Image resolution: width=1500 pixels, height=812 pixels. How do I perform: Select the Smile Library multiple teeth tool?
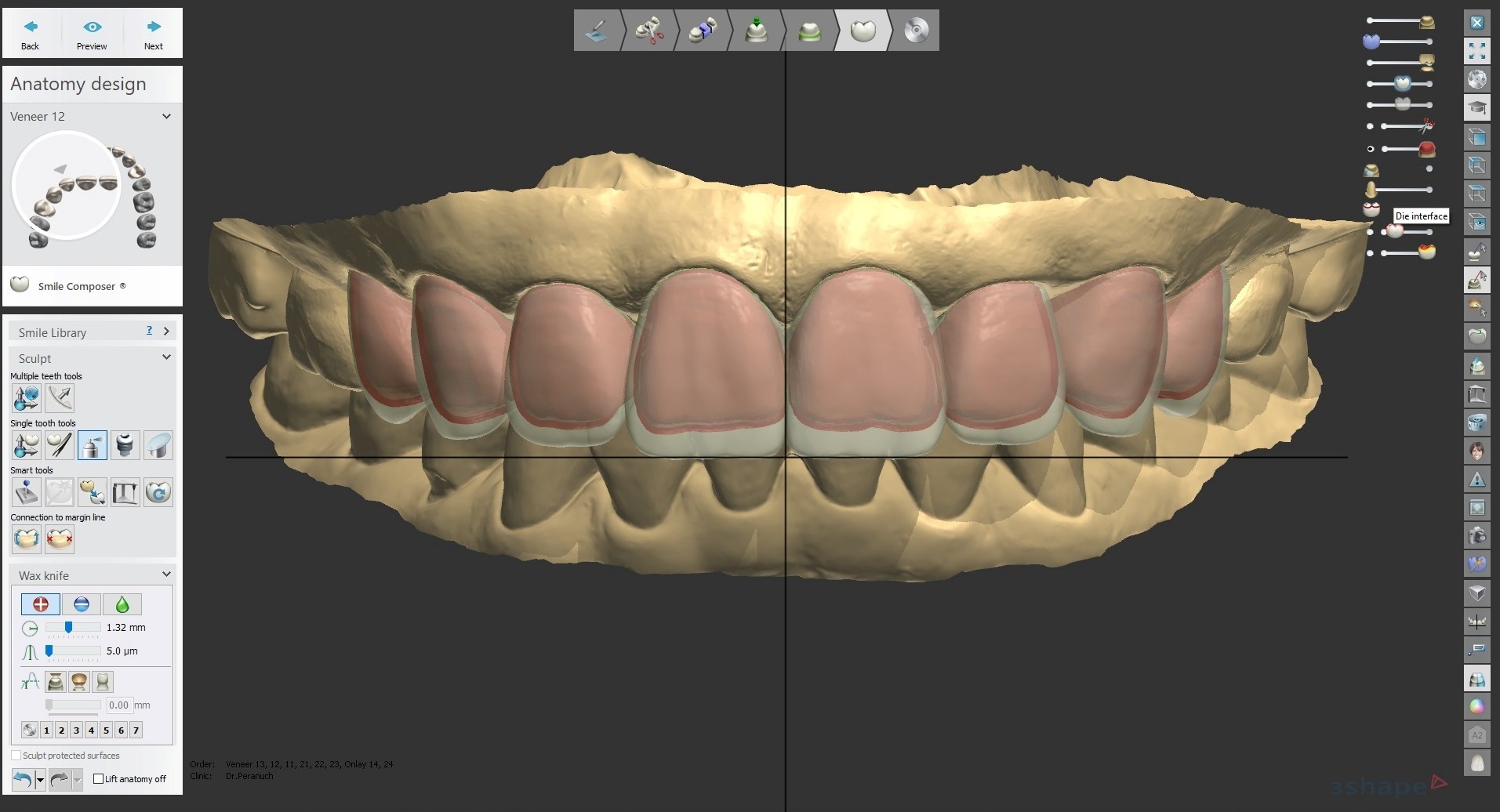(26, 398)
